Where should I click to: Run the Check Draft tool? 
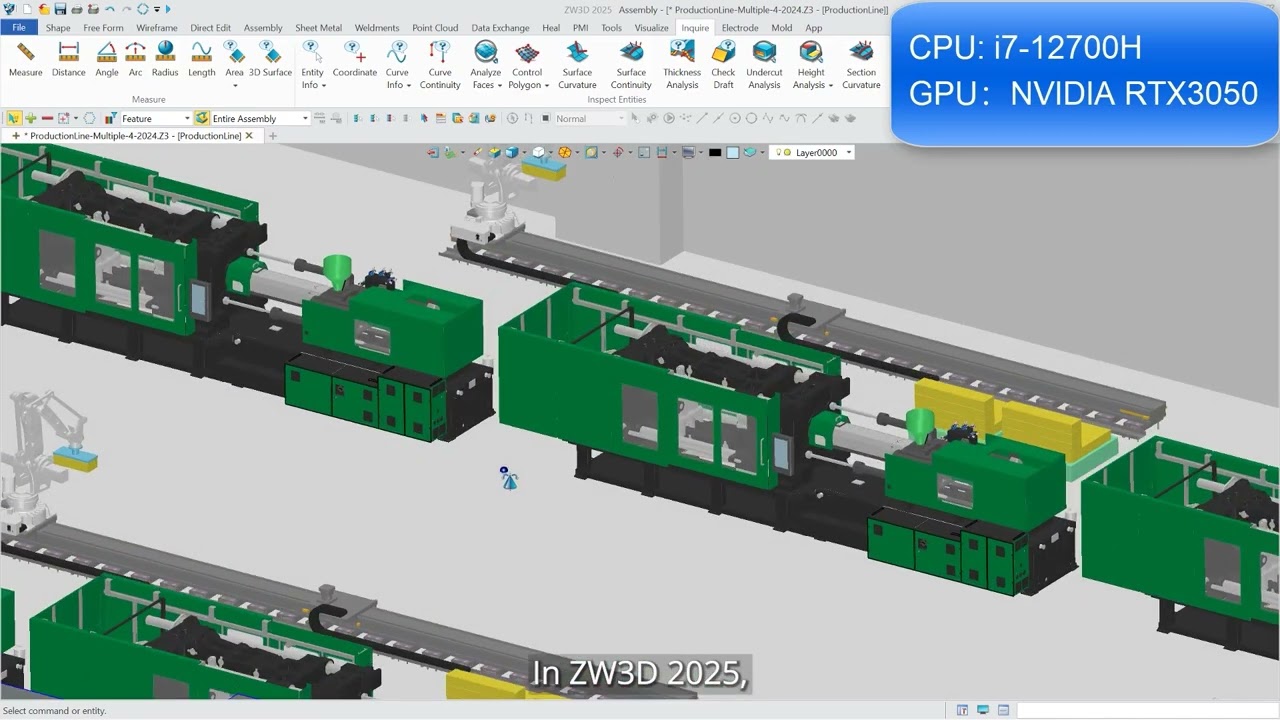(x=723, y=65)
